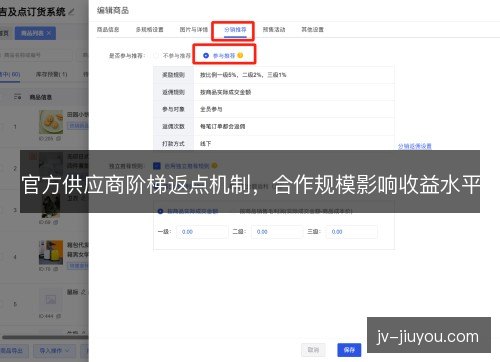
Task: Click the 打款方式 row label
Action: [x=173, y=143]
